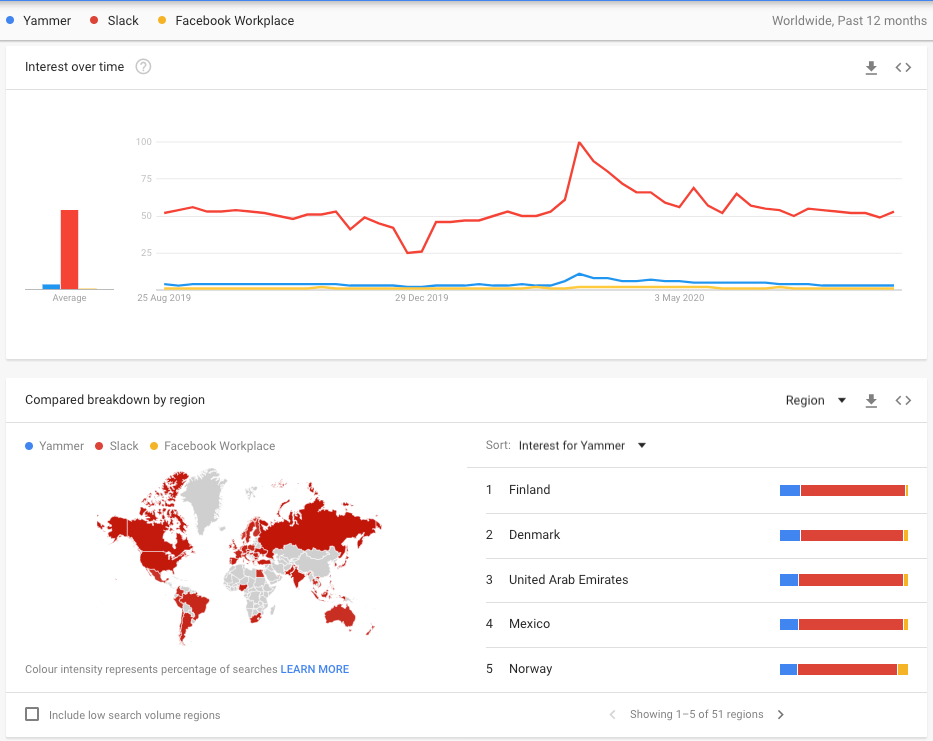Click the world map thumbnail

click(239, 555)
